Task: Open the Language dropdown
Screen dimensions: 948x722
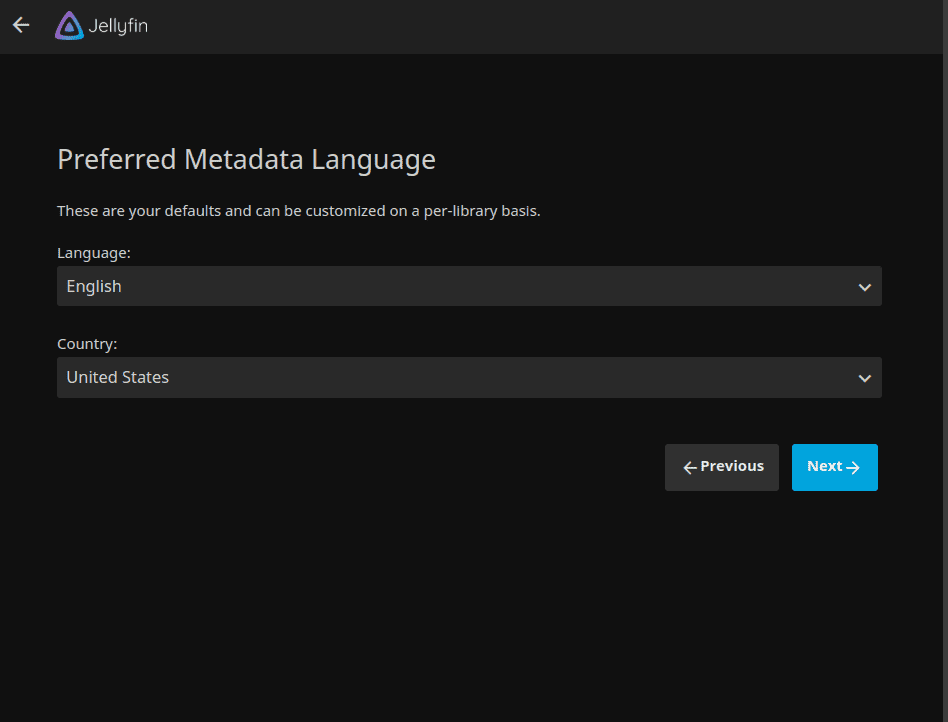Action: click(x=469, y=286)
